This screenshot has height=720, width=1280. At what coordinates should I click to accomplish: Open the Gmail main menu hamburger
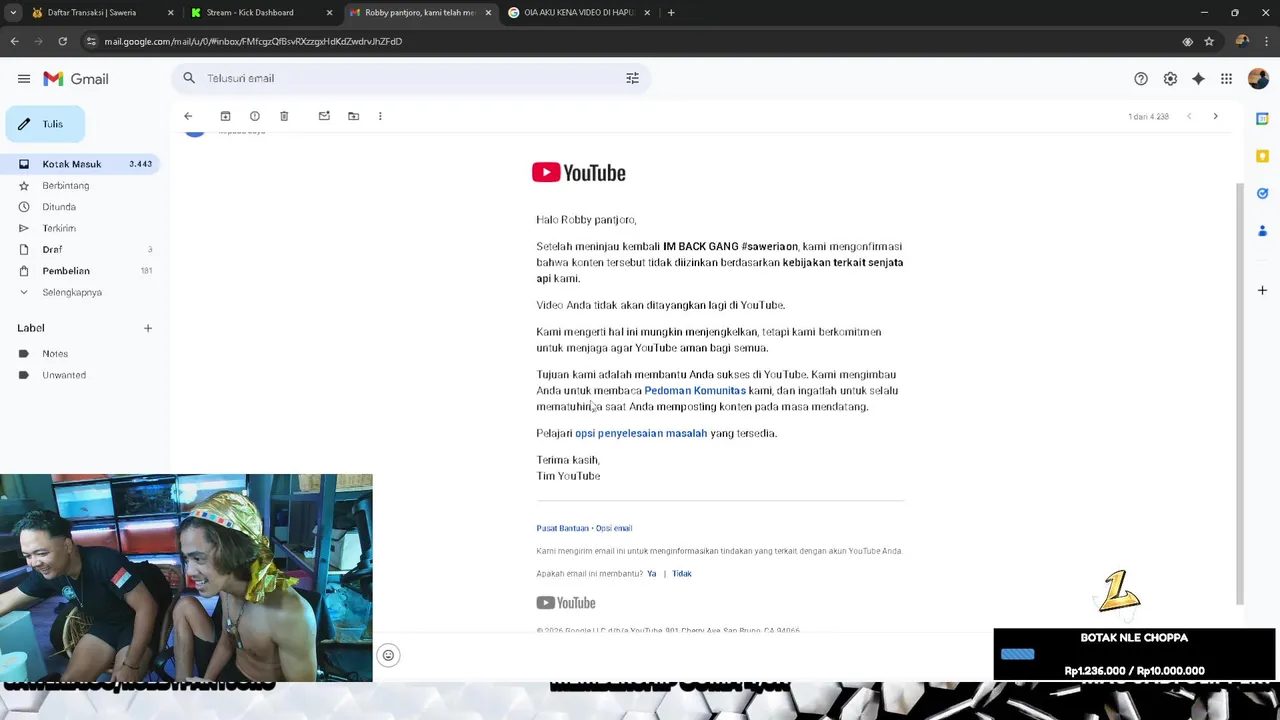click(x=24, y=79)
